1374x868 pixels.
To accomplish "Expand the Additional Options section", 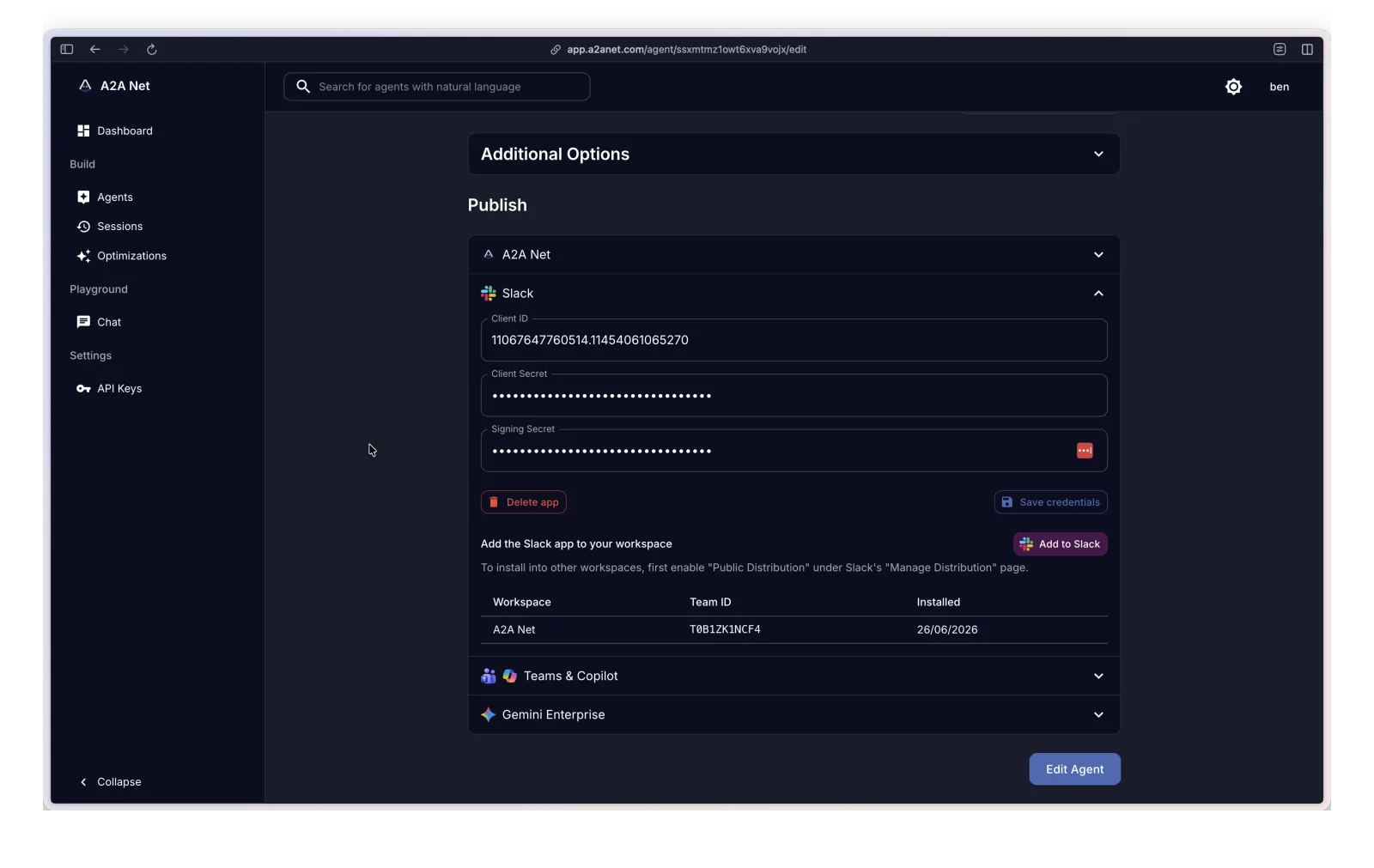I will point(793,155).
